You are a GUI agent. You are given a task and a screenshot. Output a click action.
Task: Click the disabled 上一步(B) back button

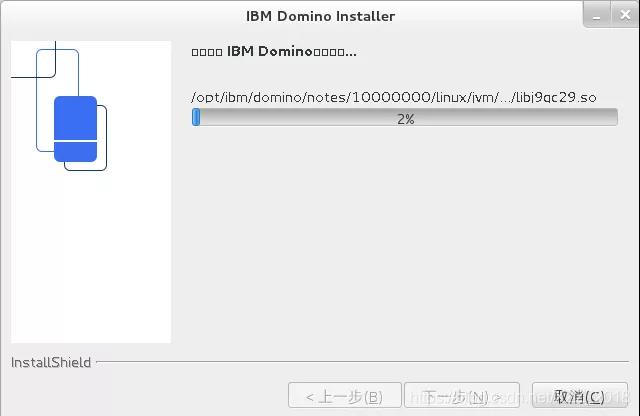point(344,395)
